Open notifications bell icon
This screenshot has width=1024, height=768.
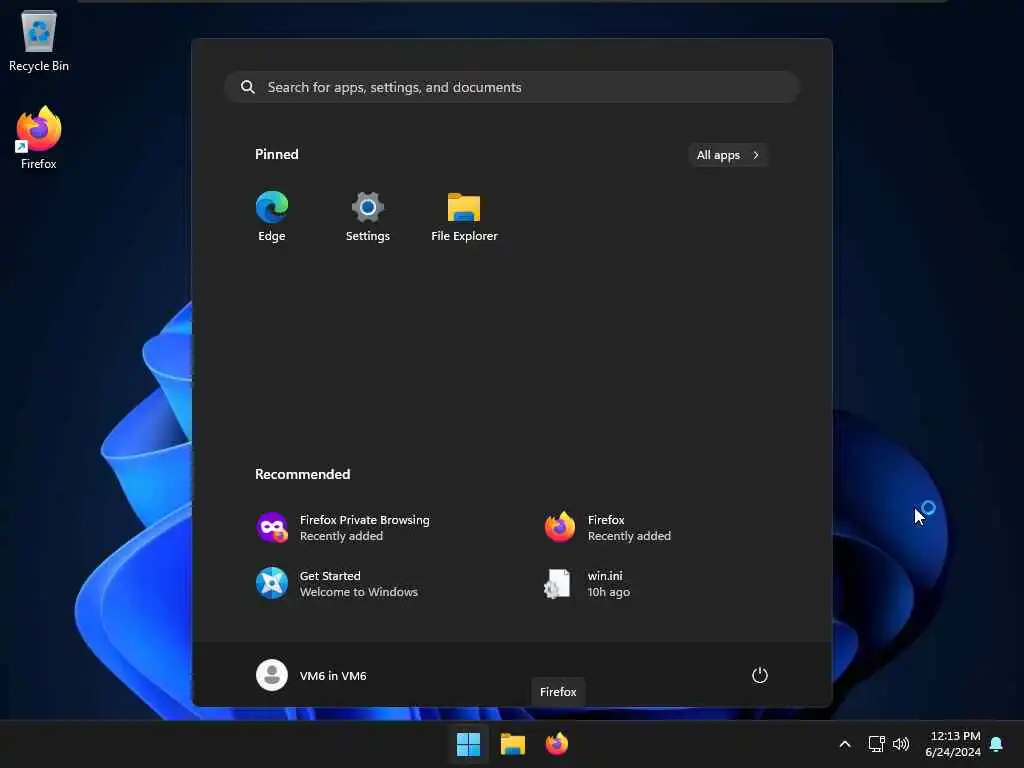(996, 744)
